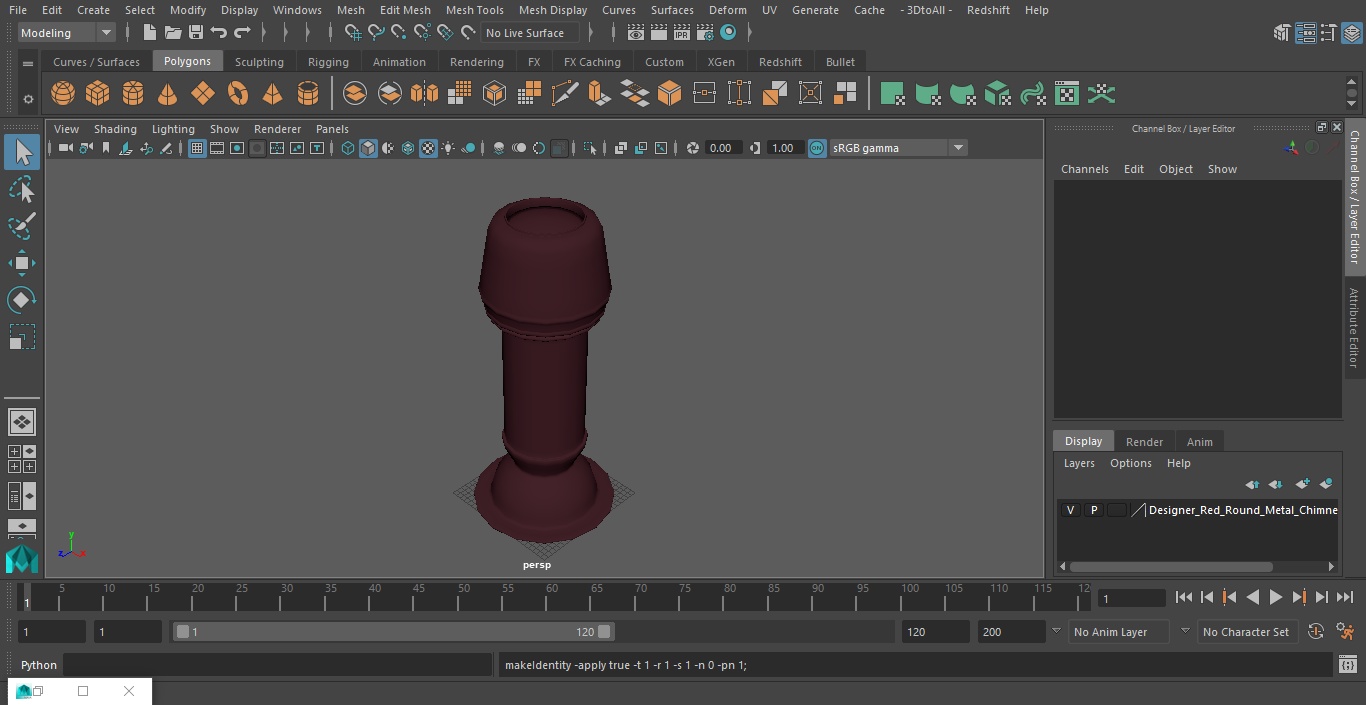Jump to the end of playback range
The width and height of the screenshot is (1366, 705).
click(1345, 597)
